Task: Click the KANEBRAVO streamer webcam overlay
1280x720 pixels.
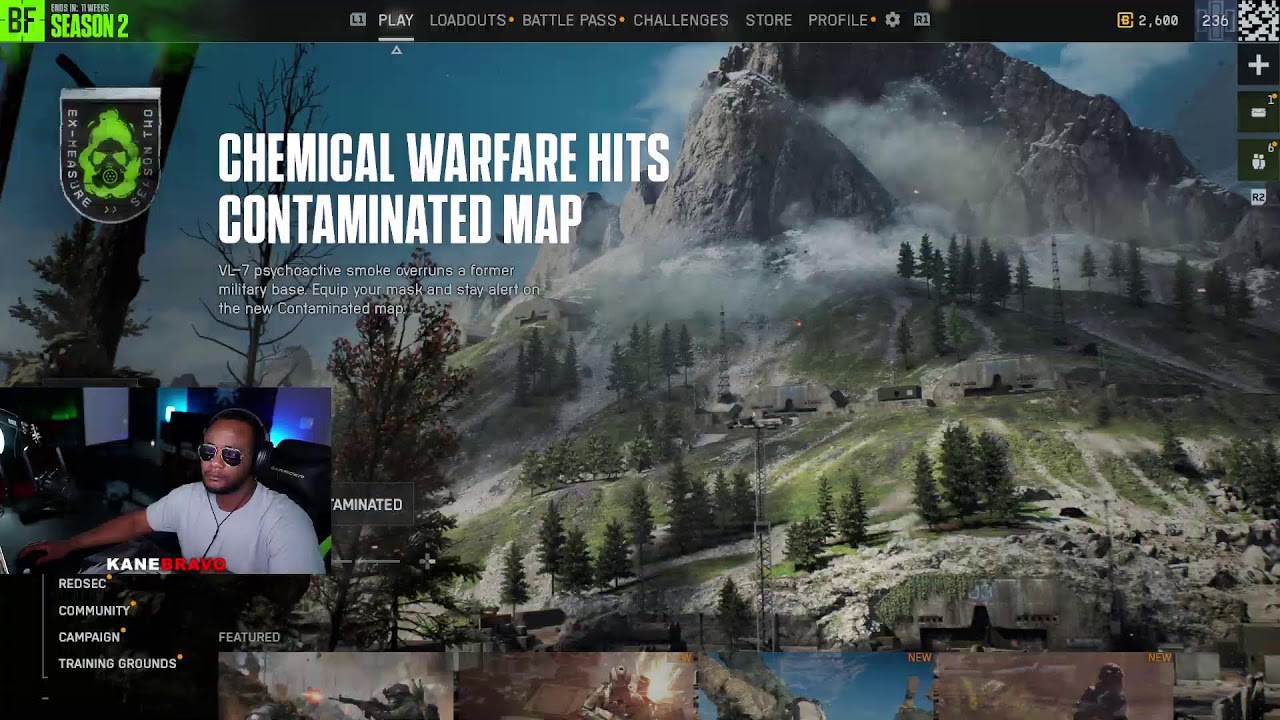Action: point(165,481)
